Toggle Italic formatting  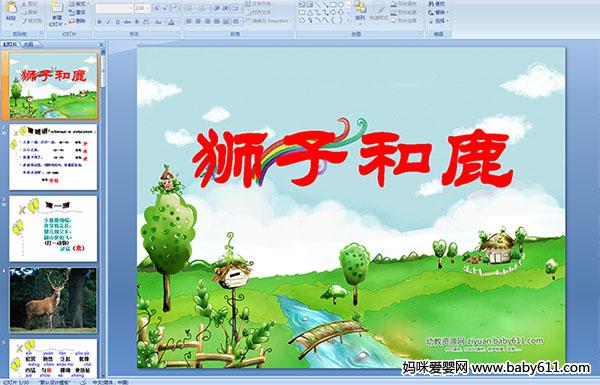click(109, 22)
